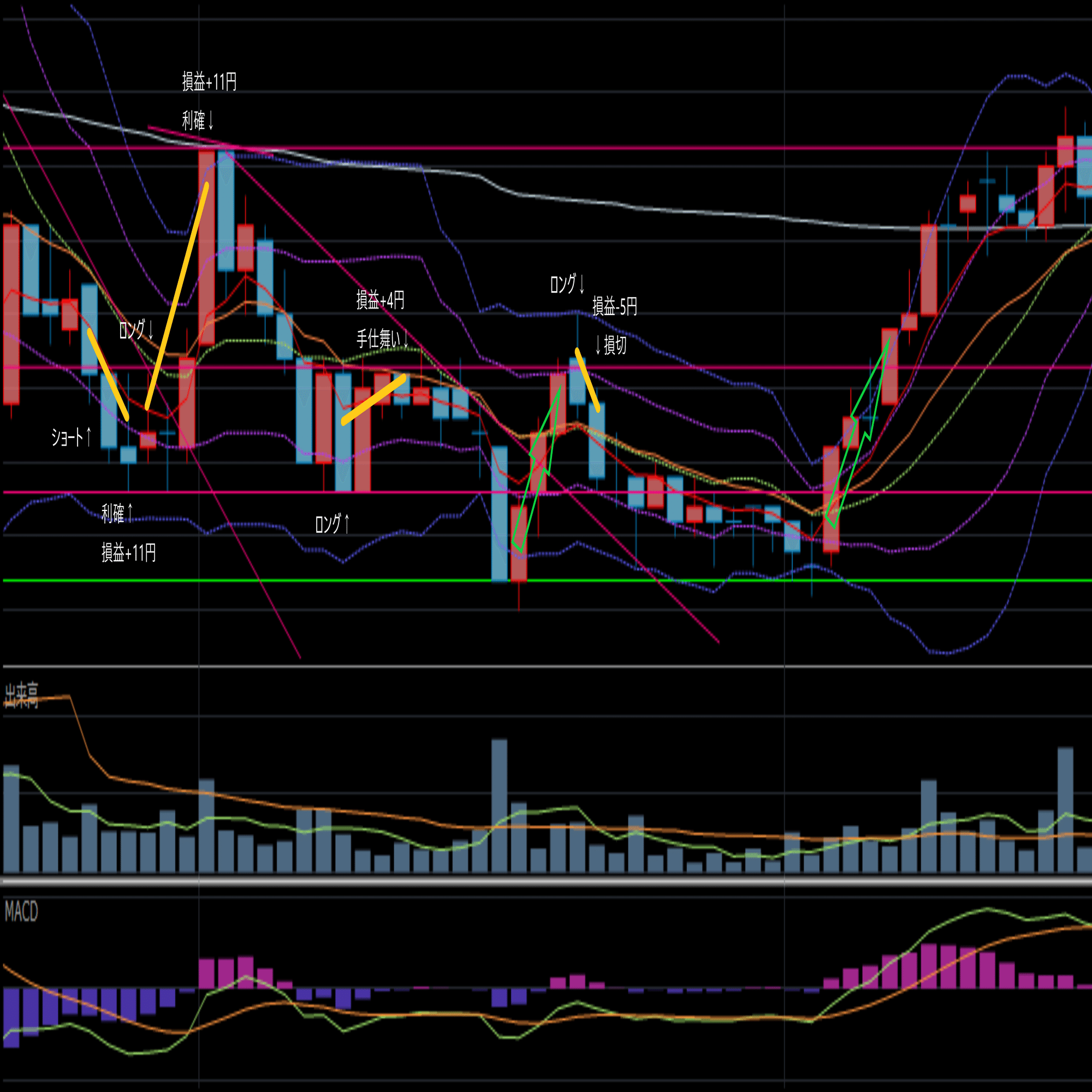Select the ↓損切 stop-loss annotation
This screenshot has width=1092, height=1092.
[610, 345]
